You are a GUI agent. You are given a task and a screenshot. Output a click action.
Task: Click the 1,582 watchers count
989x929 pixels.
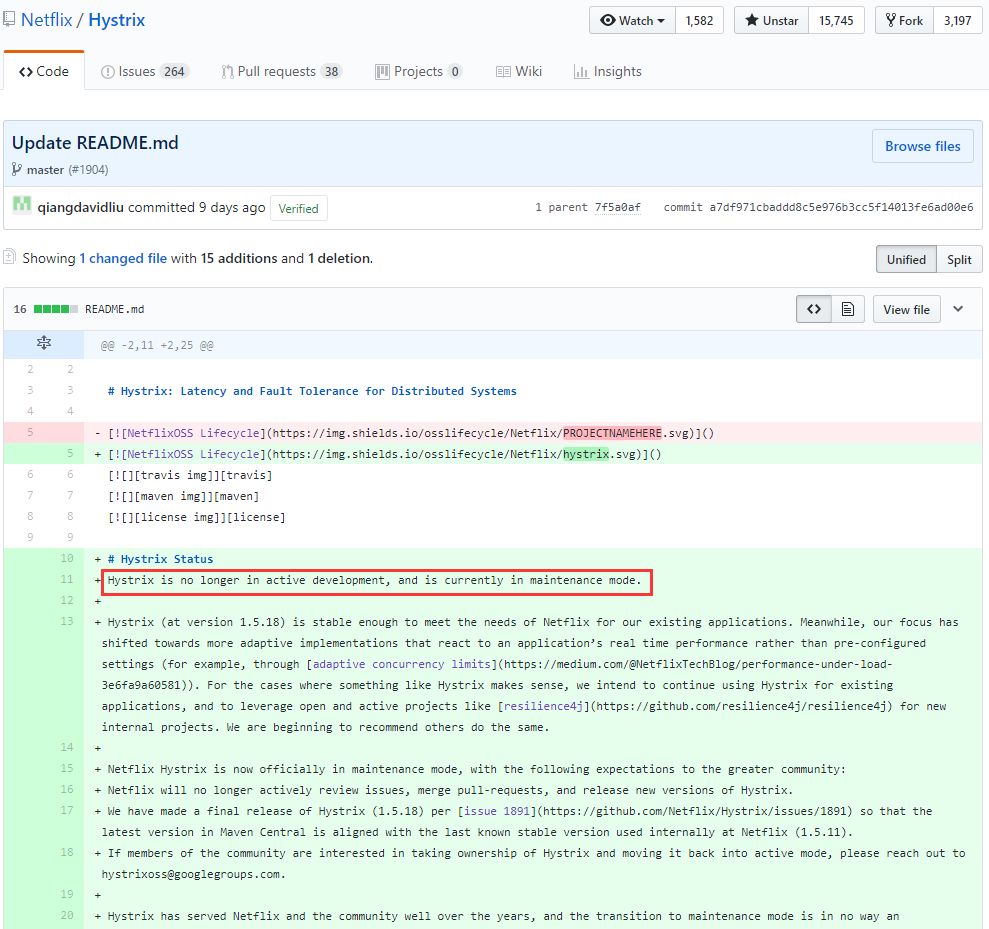coord(699,20)
